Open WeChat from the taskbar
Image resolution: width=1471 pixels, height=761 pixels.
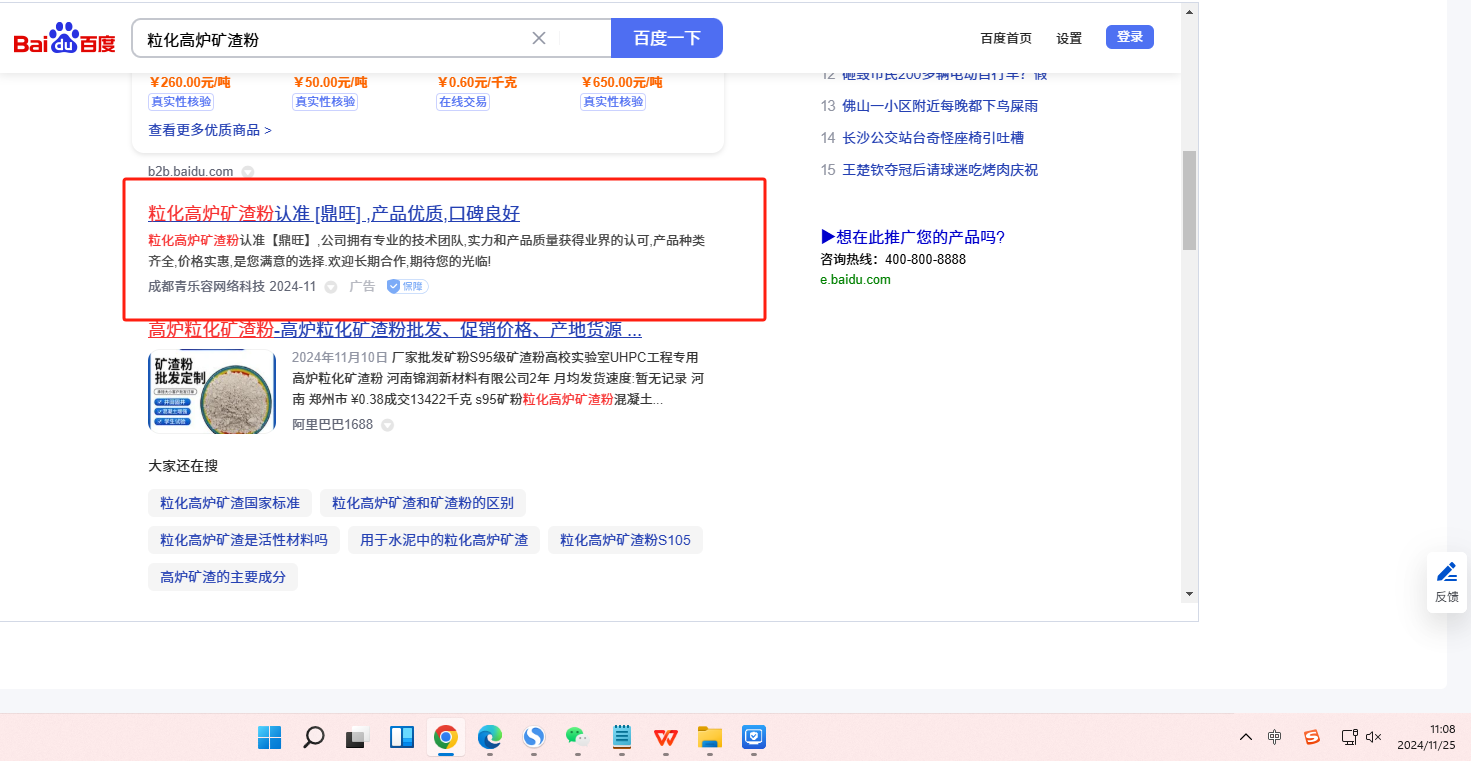click(x=576, y=738)
